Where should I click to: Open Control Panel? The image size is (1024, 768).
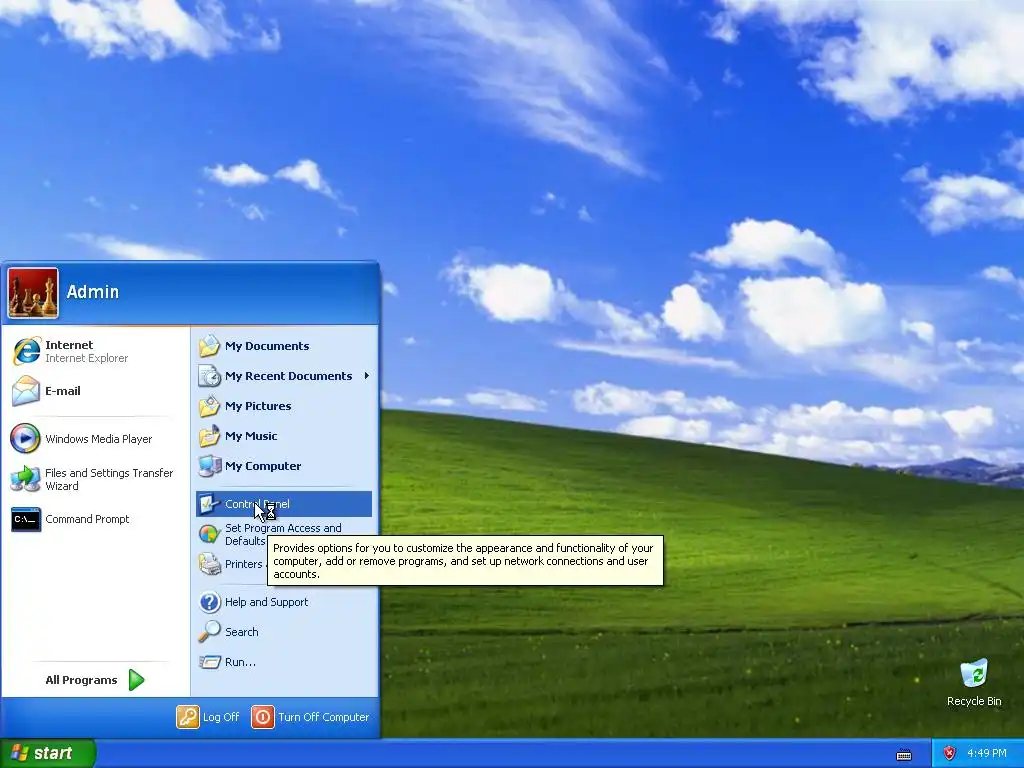[284, 504]
